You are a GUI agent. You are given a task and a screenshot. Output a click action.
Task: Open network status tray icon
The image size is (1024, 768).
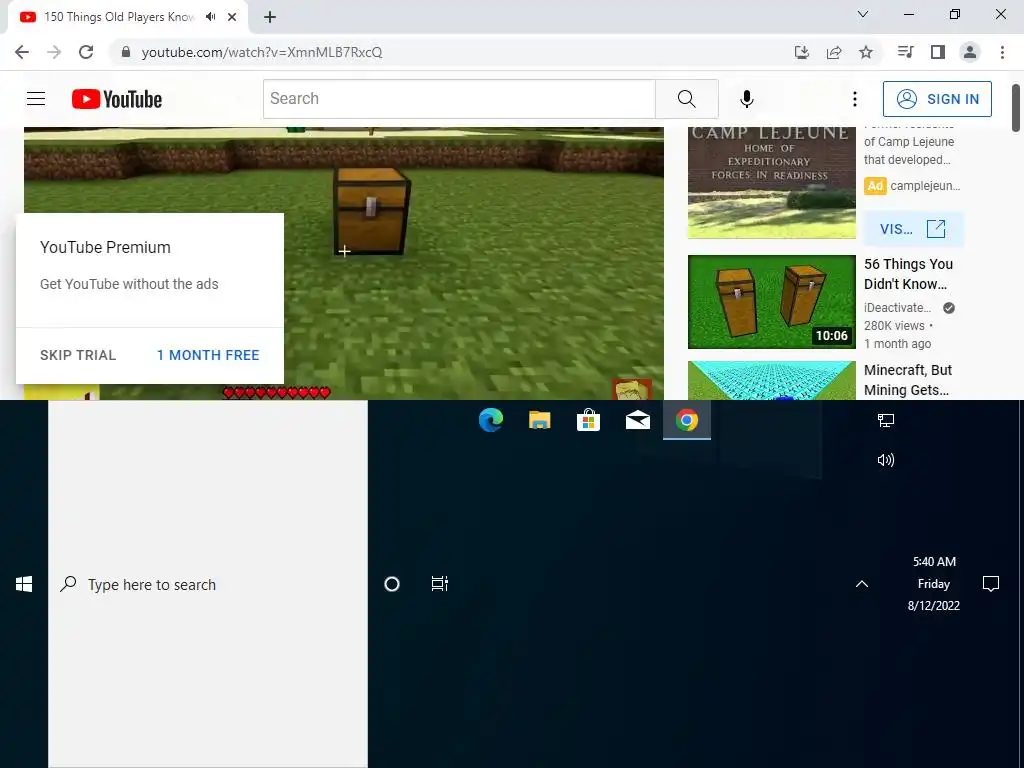pyautogui.click(x=886, y=421)
